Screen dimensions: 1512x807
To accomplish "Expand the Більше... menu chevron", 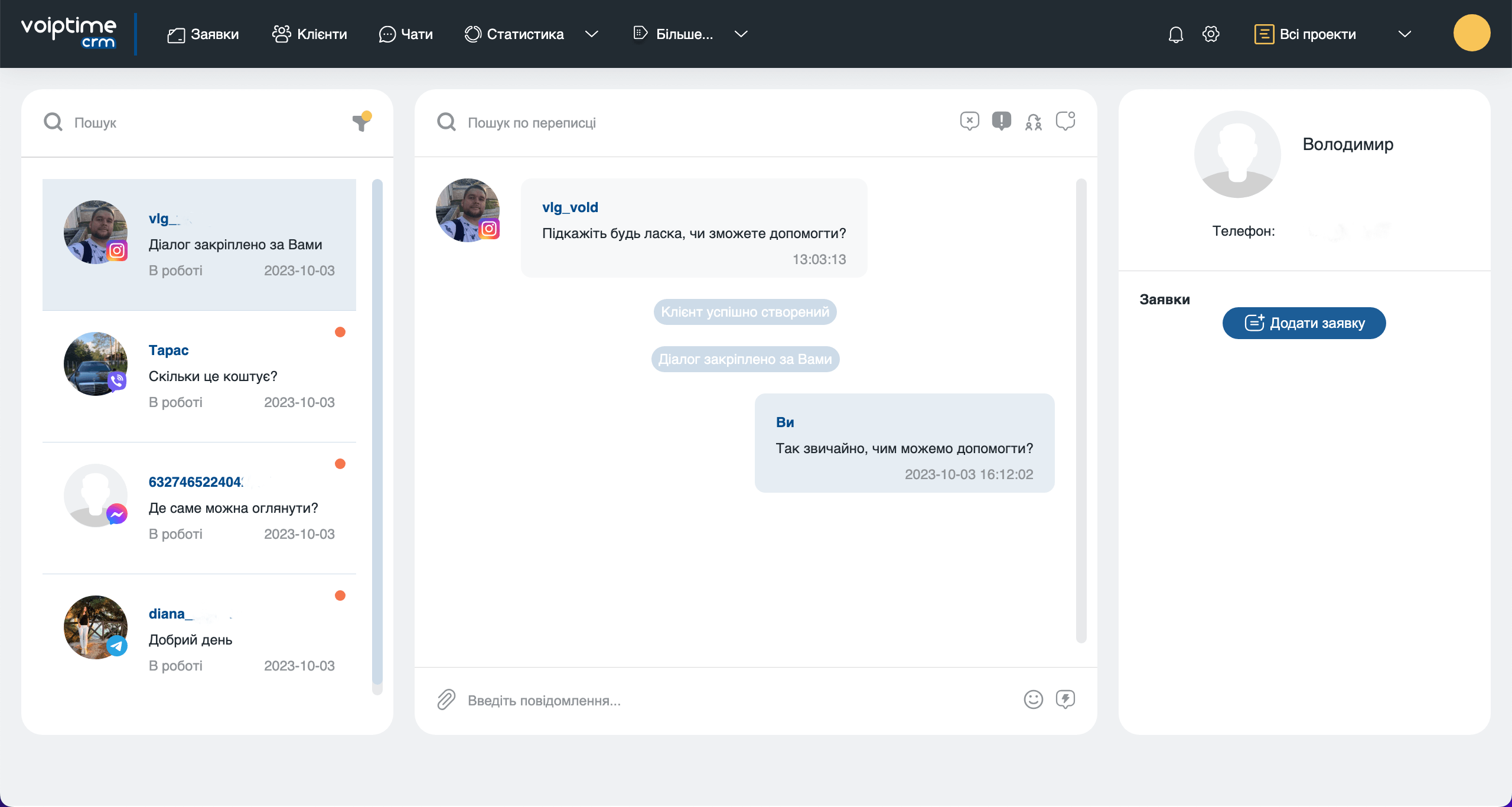I will [x=741, y=34].
